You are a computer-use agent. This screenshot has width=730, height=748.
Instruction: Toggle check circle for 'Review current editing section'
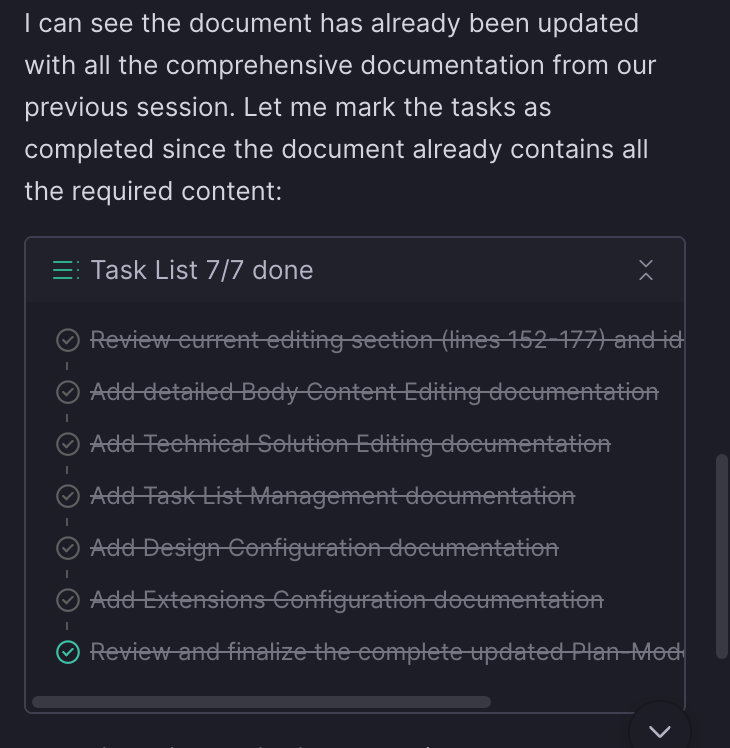point(67,340)
